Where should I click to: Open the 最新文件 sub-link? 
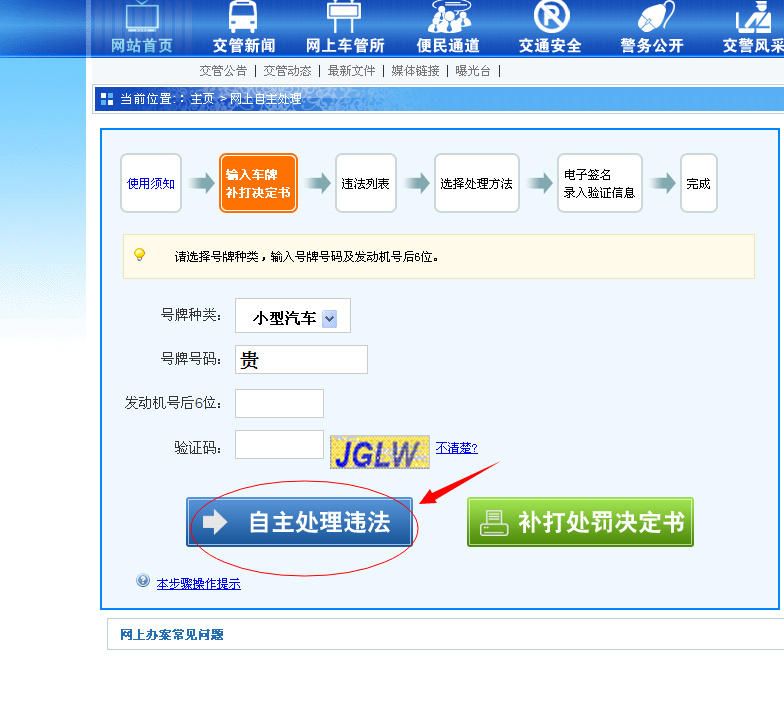coord(351,71)
